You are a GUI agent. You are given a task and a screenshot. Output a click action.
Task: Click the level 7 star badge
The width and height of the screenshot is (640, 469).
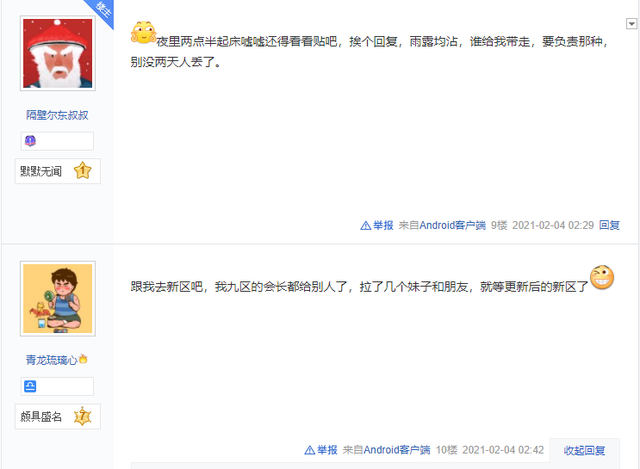click(82, 416)
